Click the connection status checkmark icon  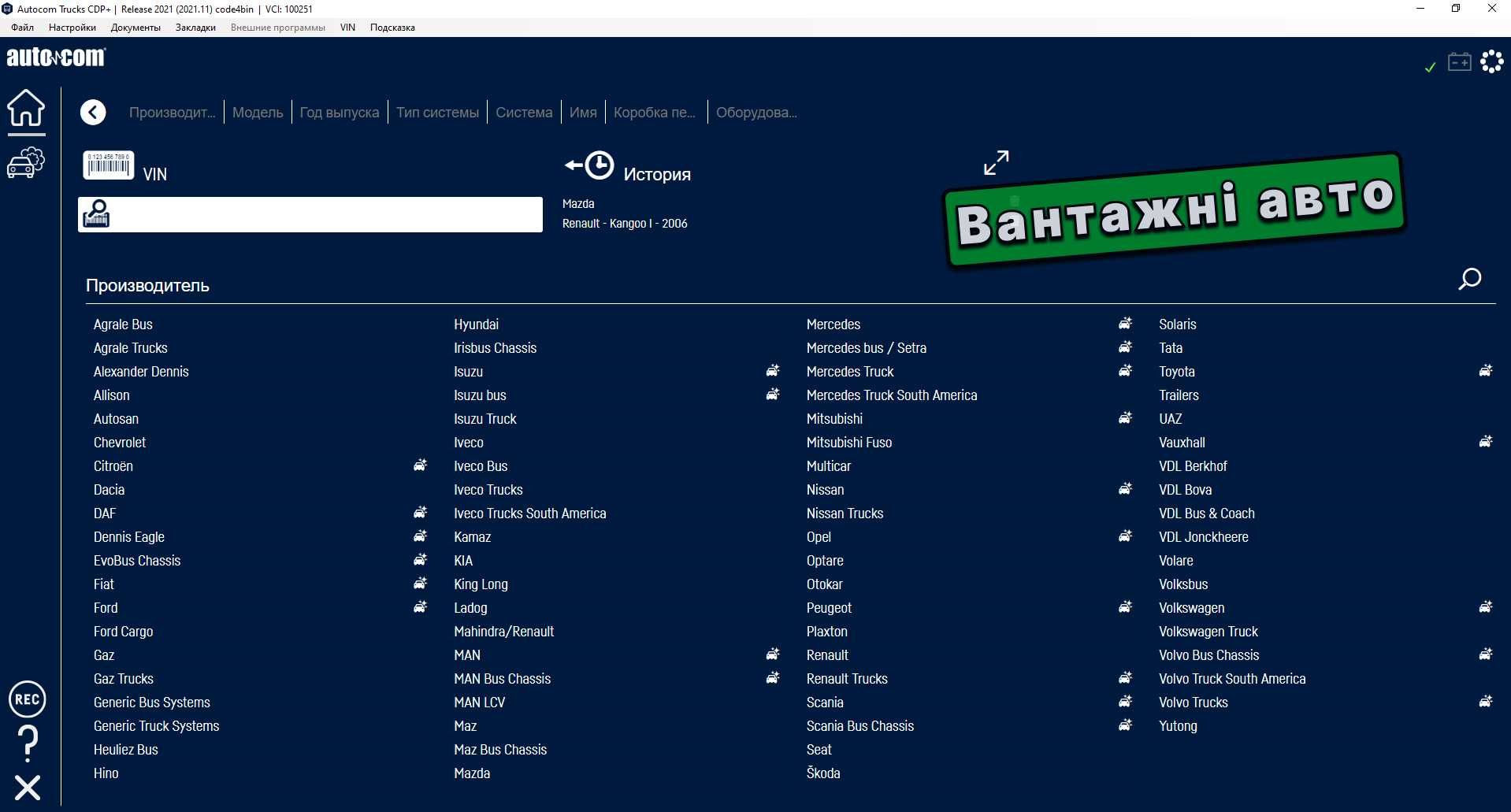(1430, 68)
